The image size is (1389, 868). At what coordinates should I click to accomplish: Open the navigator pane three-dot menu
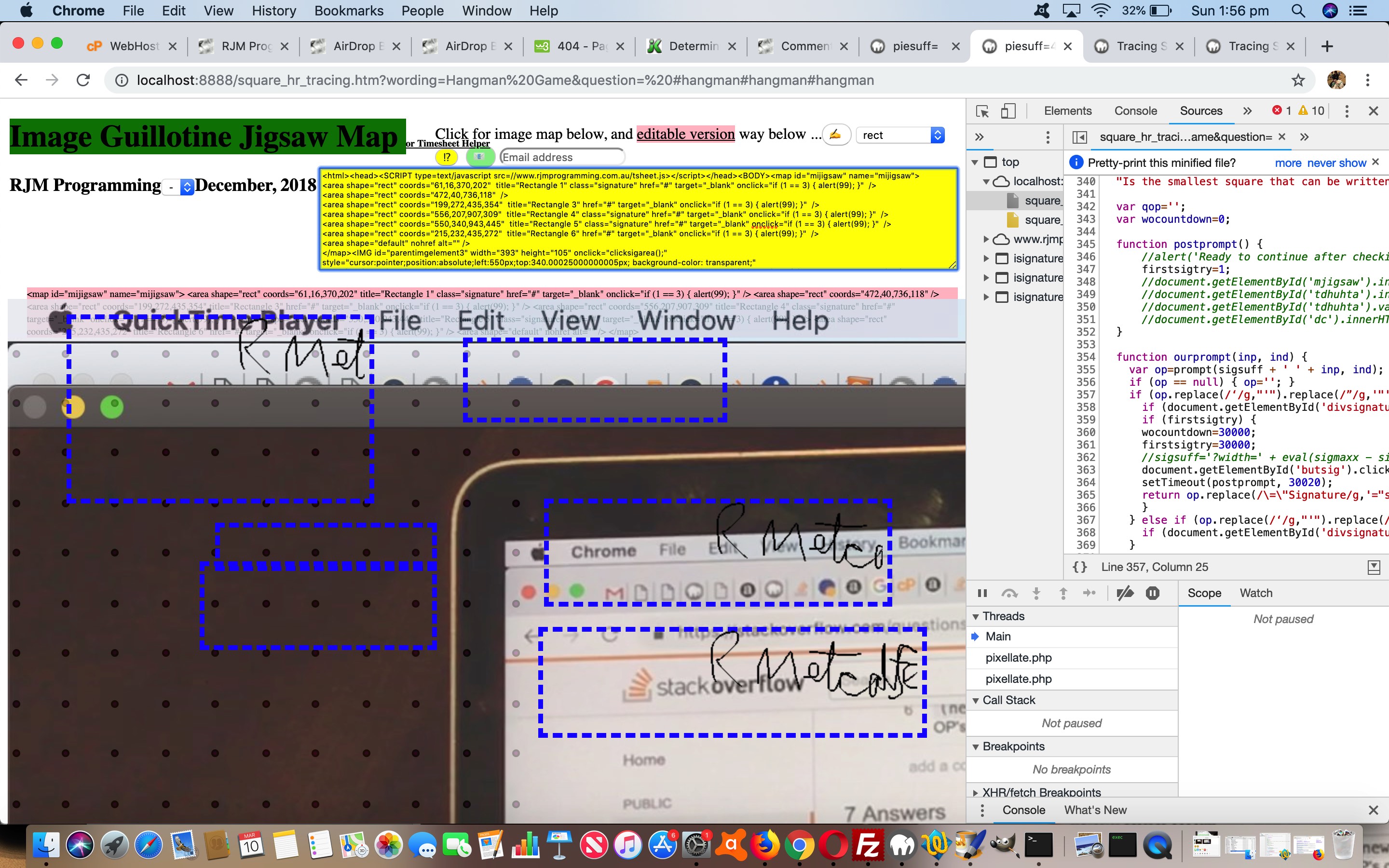1048,136
